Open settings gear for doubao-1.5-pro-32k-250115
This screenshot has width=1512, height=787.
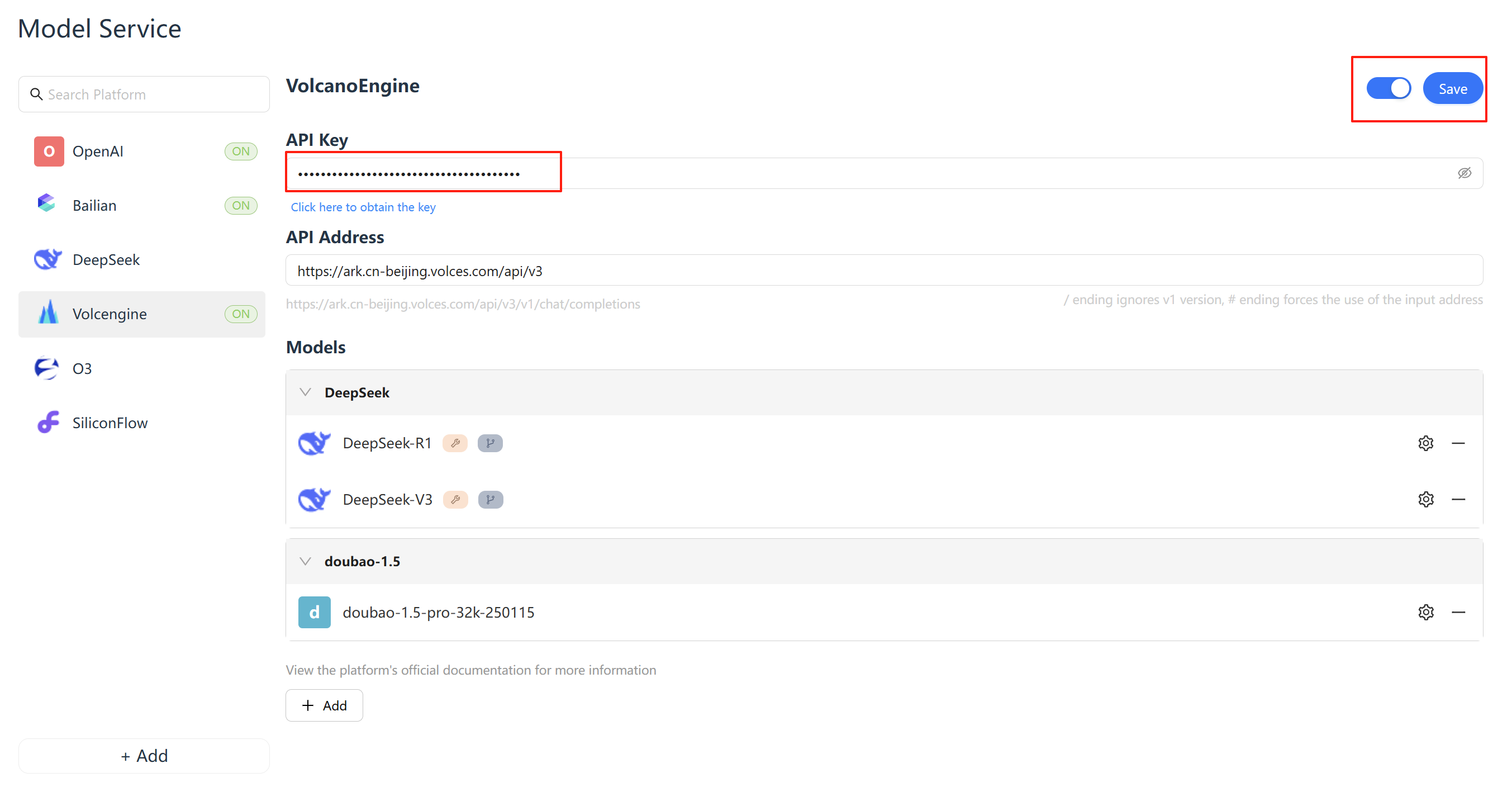1426,612
